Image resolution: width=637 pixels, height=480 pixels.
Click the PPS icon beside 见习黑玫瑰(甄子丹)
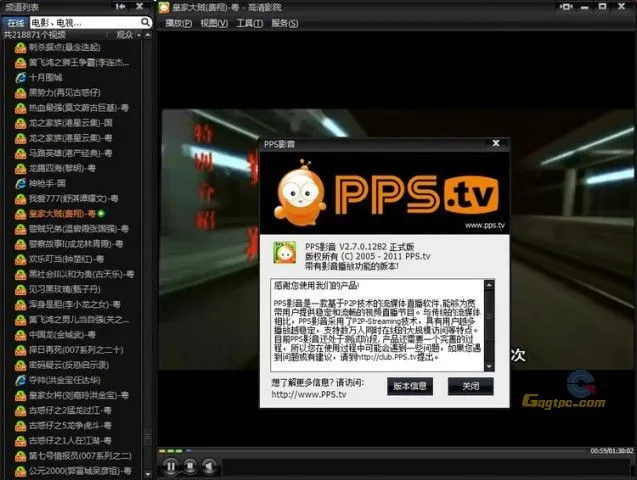[x=20, y=290]
